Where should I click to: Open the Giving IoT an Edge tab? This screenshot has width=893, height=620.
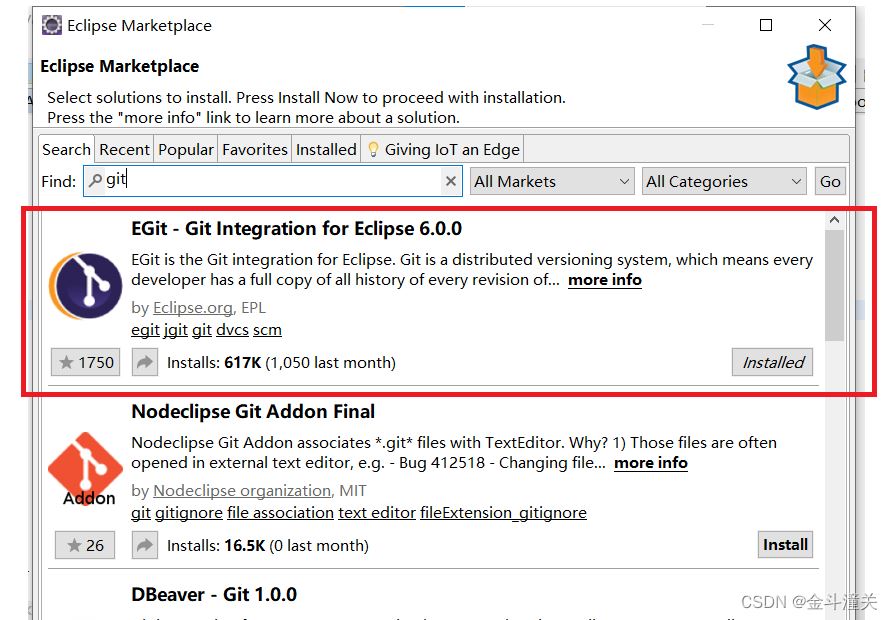coord(443,149)
